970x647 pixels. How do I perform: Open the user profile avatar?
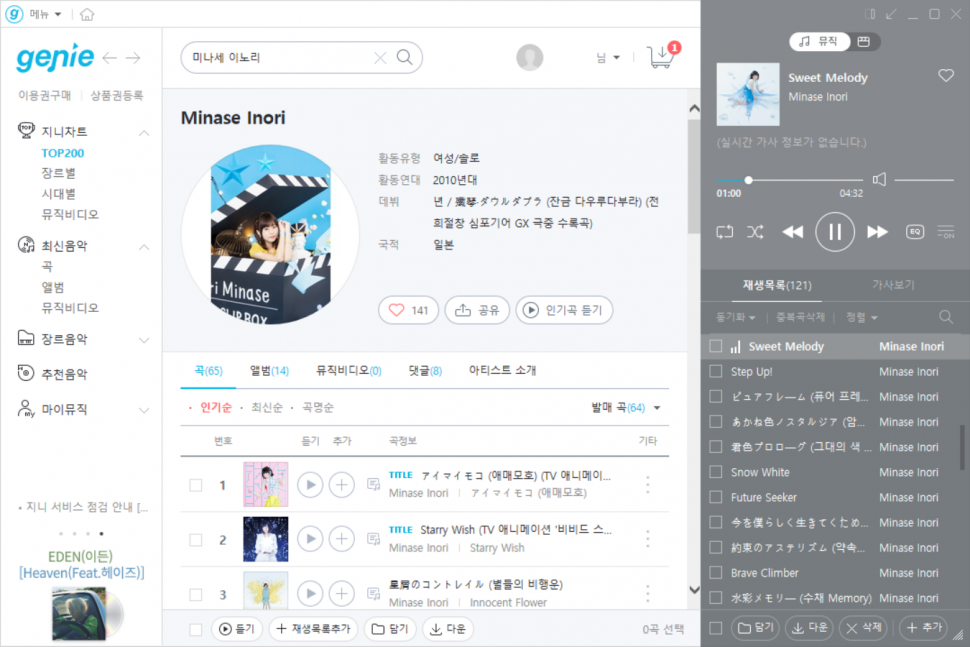coord(530,58)
